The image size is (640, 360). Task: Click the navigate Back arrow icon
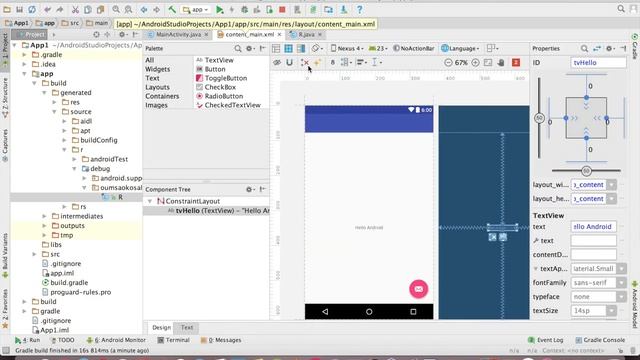click(x=144, y=9)
